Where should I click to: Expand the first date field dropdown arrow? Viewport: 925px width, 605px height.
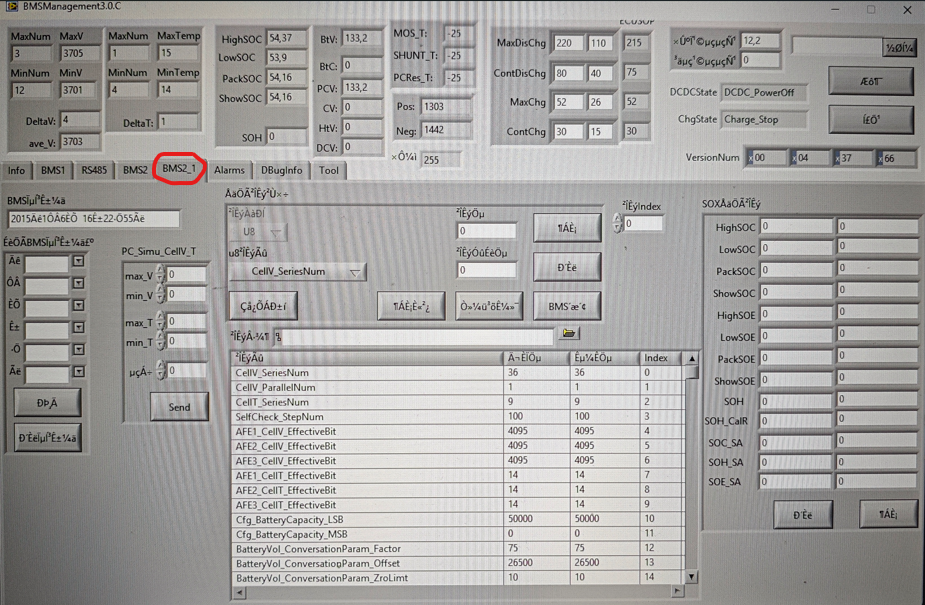point(78,262)
